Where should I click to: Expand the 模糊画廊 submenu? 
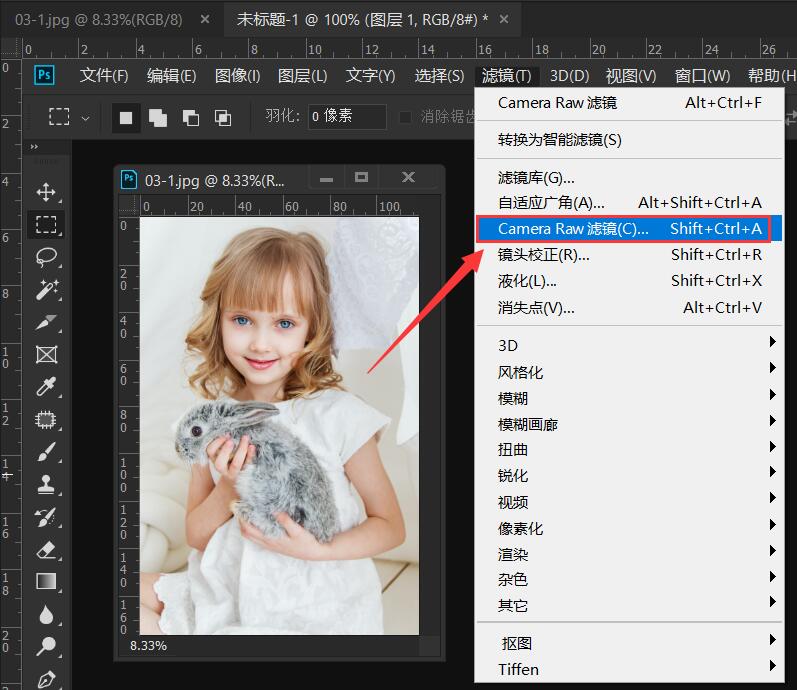(629, 424)
